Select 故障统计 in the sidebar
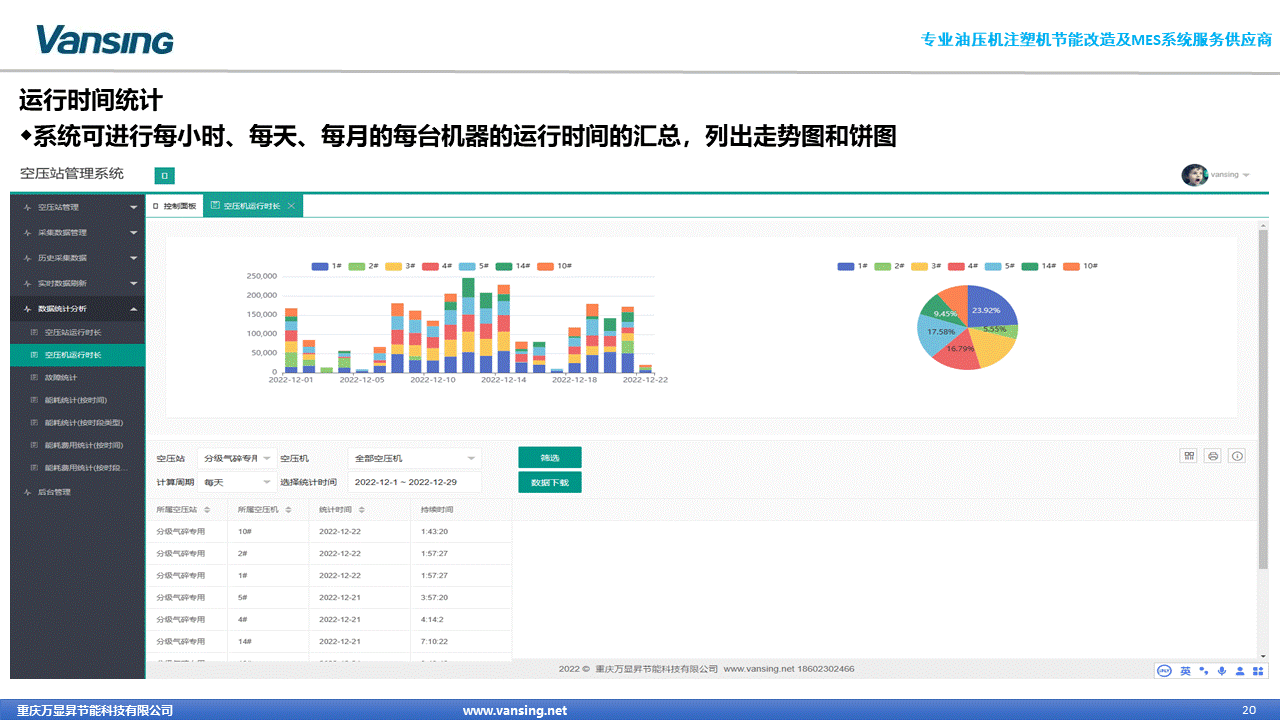This screenshot has width=1280, height=720. coord(60,378)
